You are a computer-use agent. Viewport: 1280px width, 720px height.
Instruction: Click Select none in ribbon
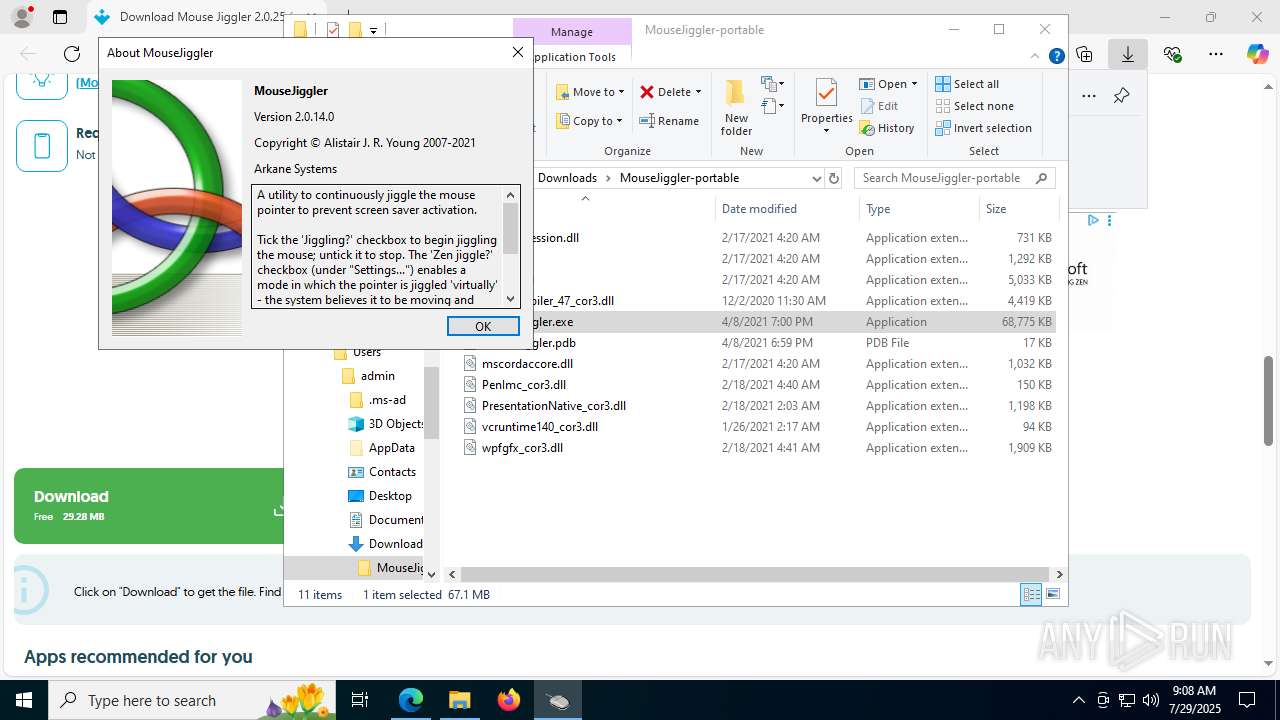tap(974, 106)
